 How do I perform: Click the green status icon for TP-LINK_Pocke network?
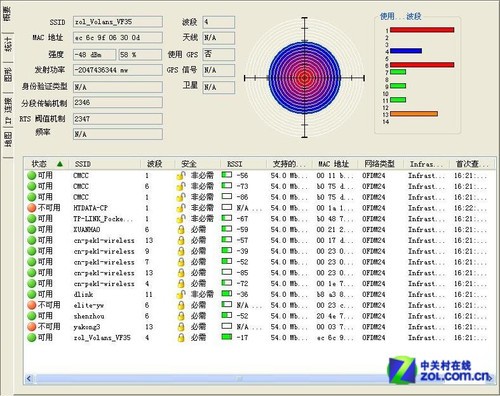click(31, 219)
